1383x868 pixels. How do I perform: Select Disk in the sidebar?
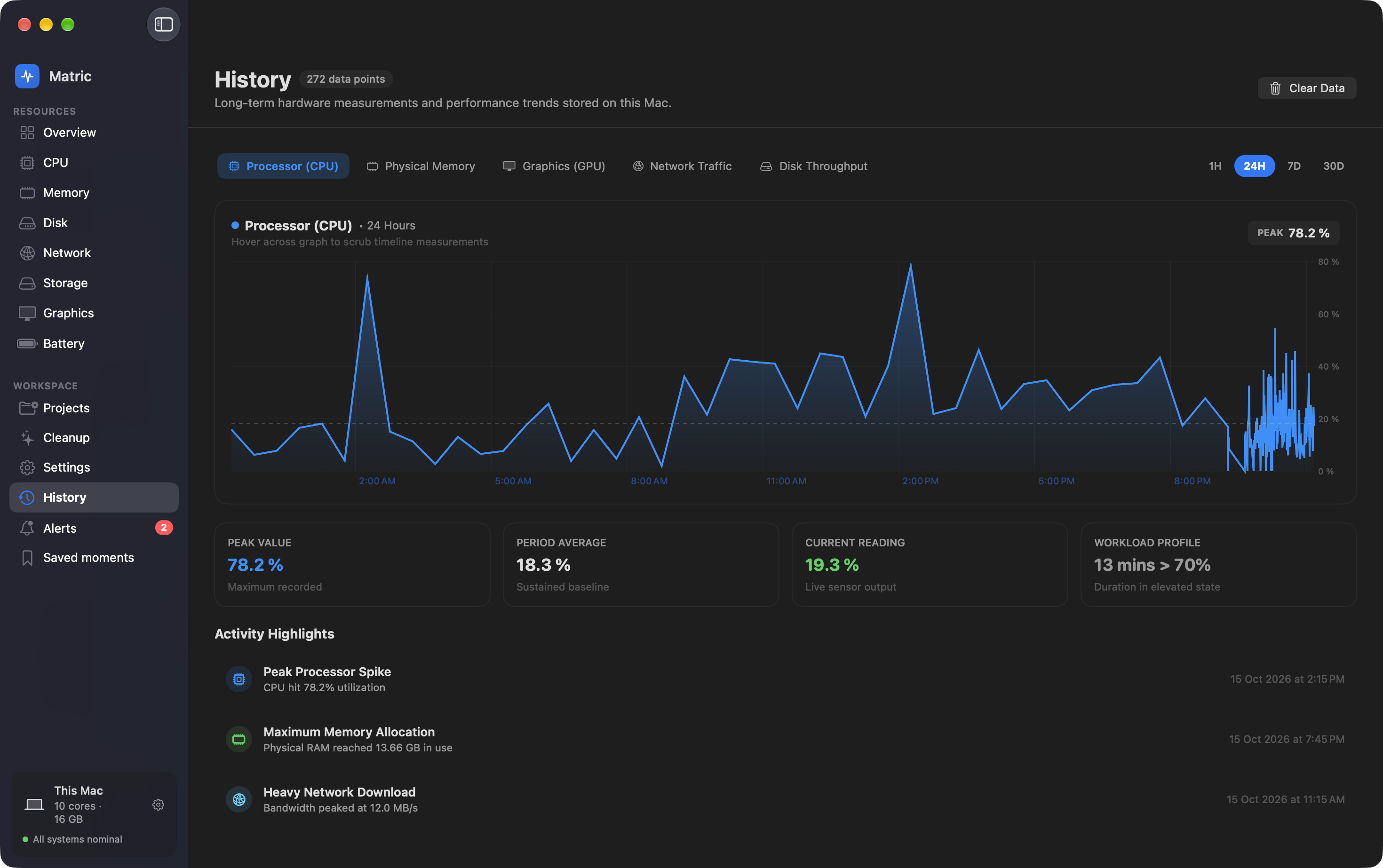[x=94, y=223]
